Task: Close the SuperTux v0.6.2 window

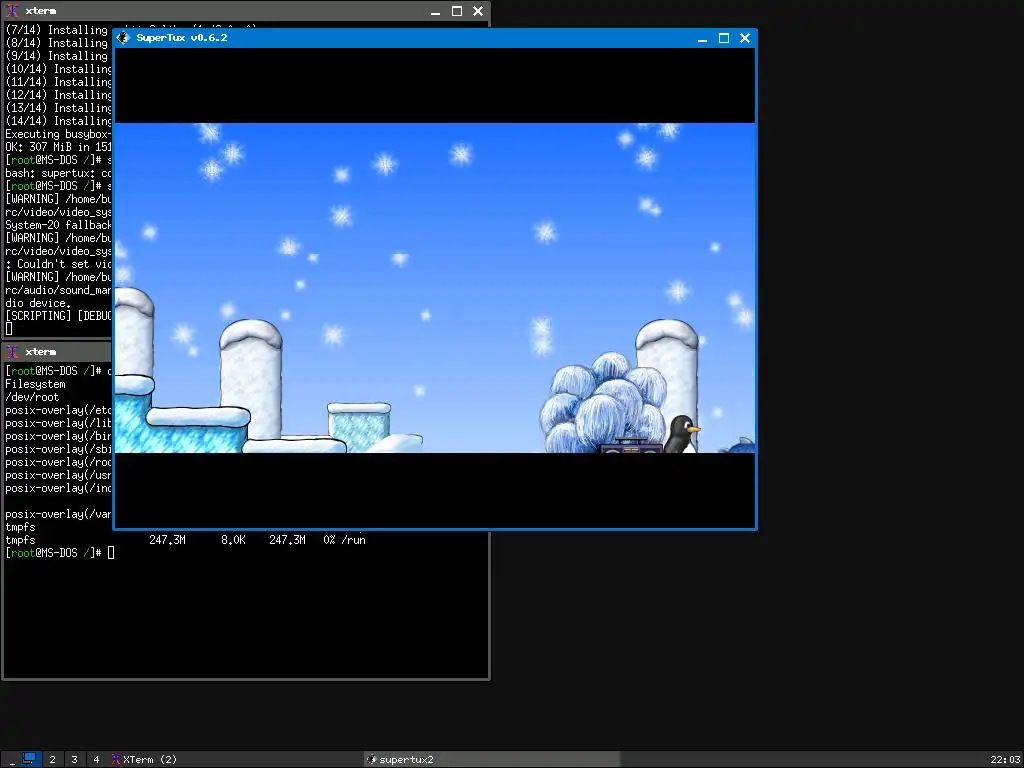Action: point(744,39)
